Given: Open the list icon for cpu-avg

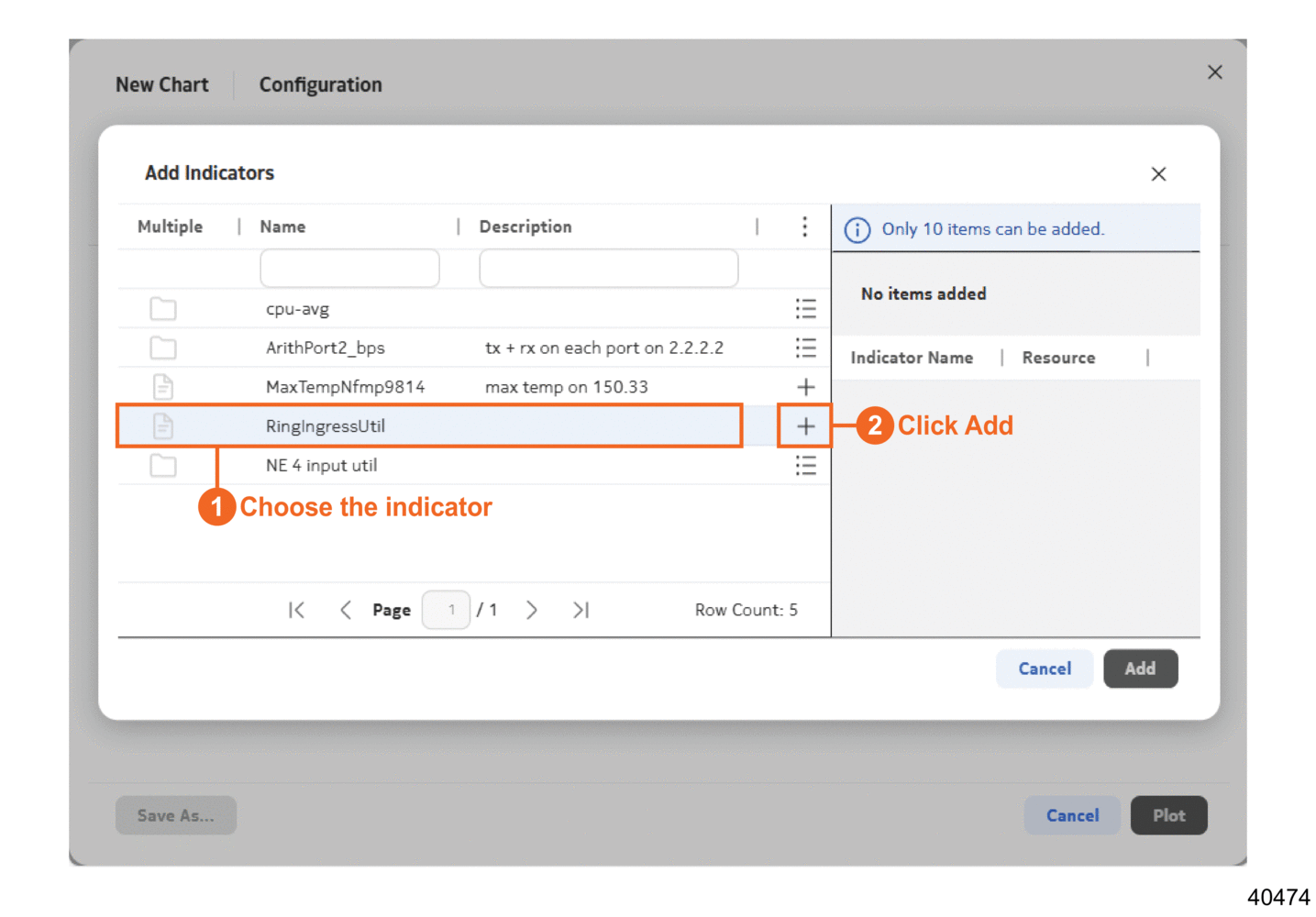Looking at the screenshot, I should [x=805, y=309].
